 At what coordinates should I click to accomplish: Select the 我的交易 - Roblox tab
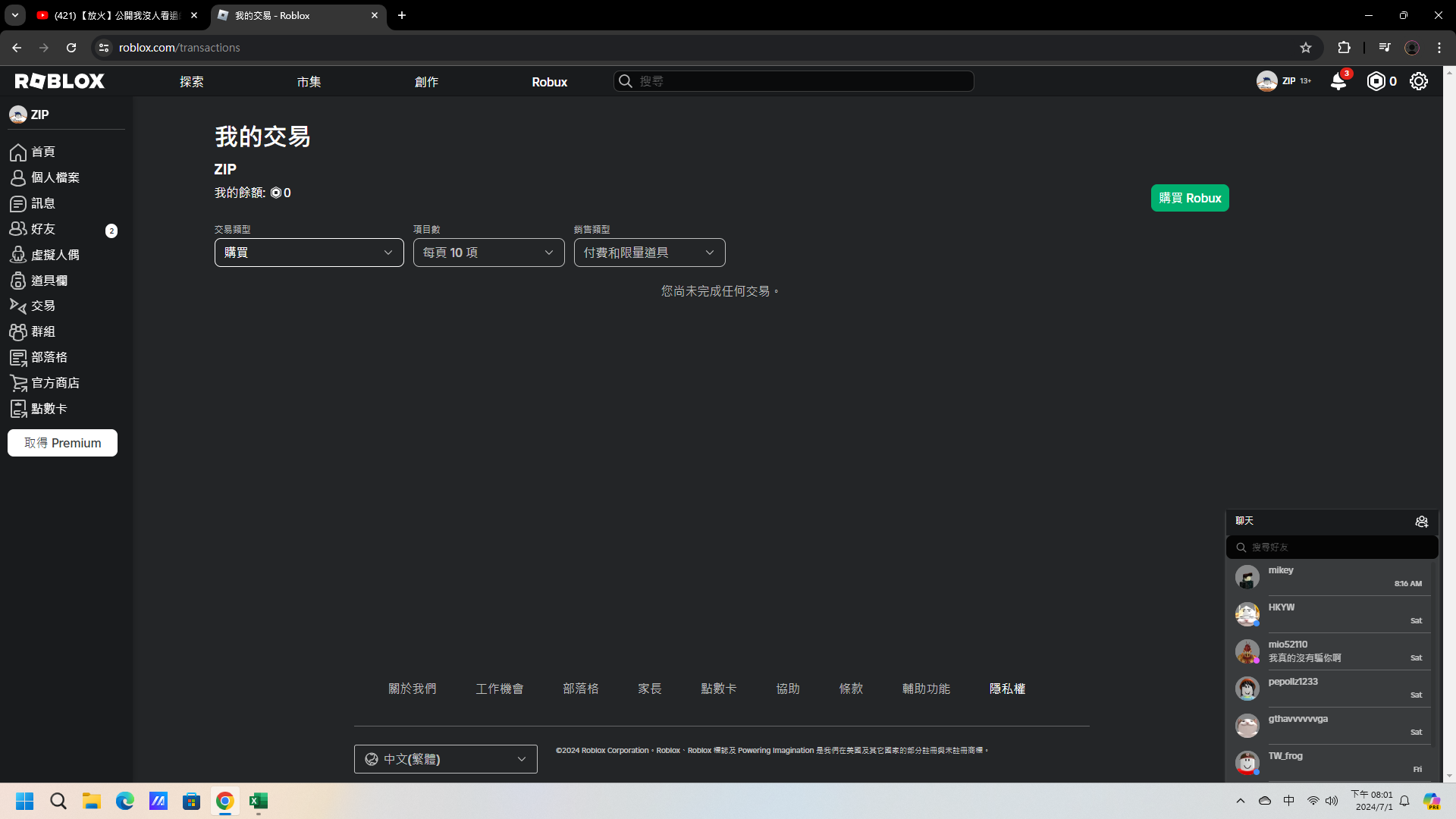[299, 15]
